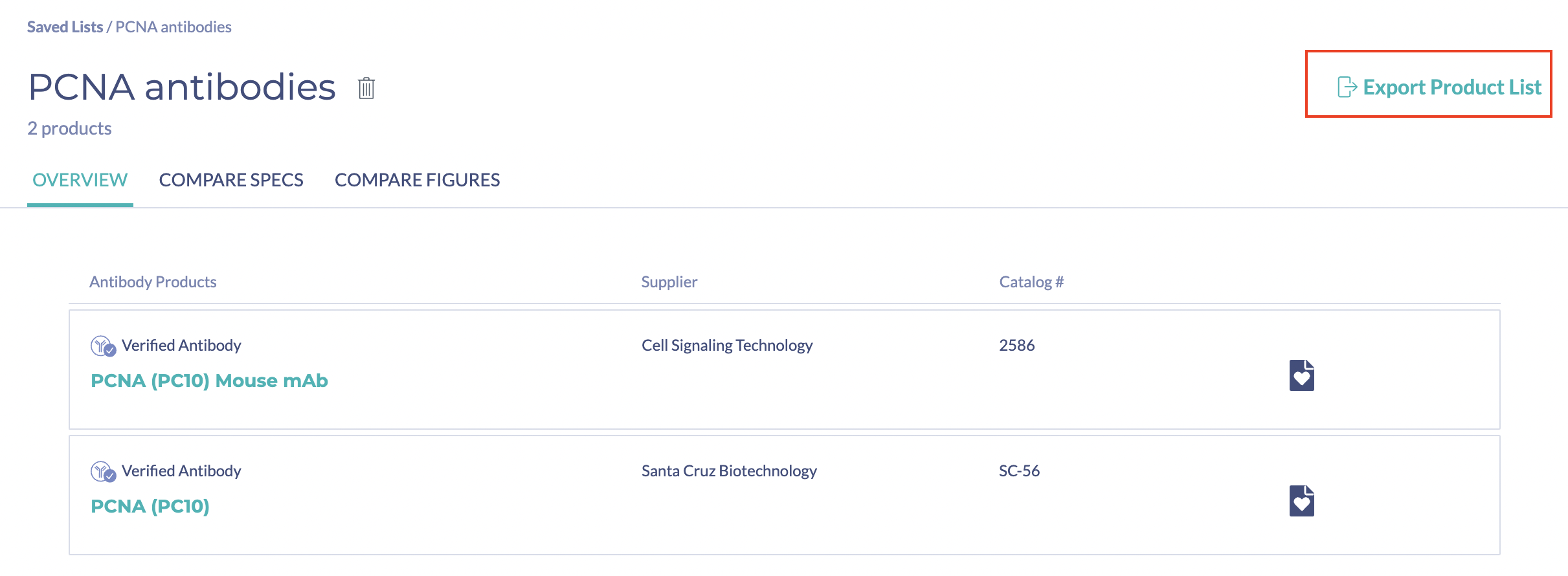This screenshot has height=576, width=1568.
Task: Click verified badge icon for Santa Cruz product
Action: point(103,472)
